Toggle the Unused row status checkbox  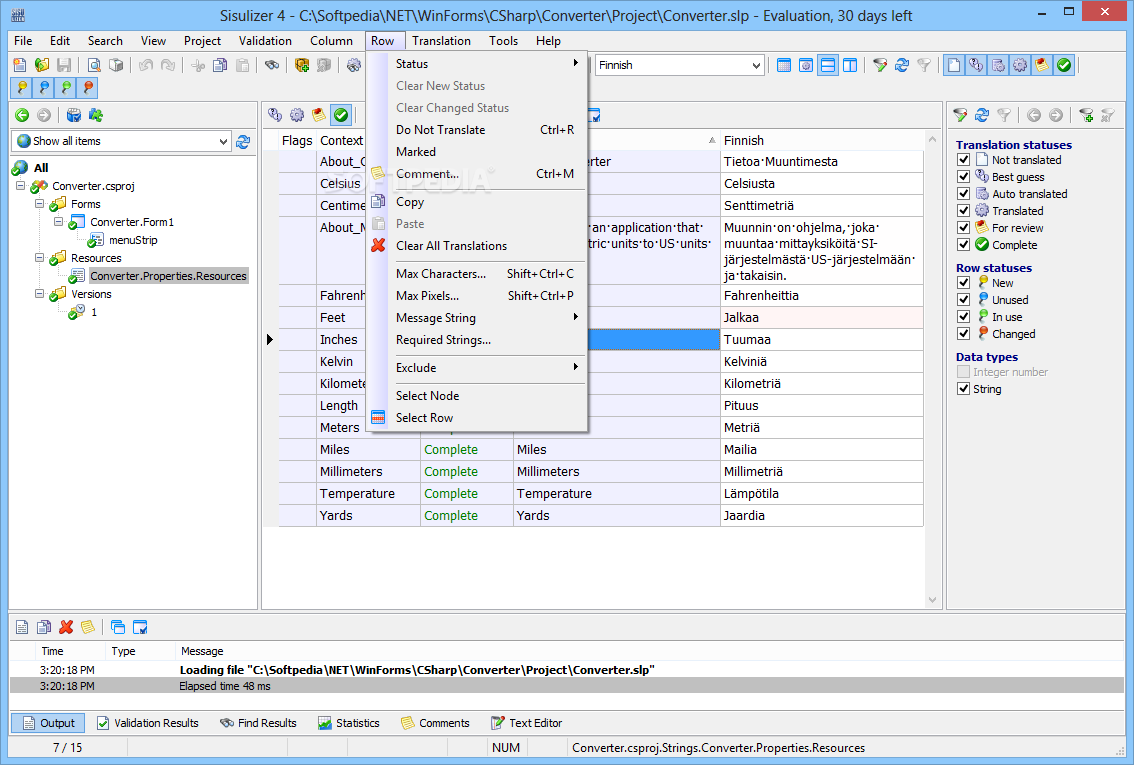pyautogui.click(x=963, y=300)
